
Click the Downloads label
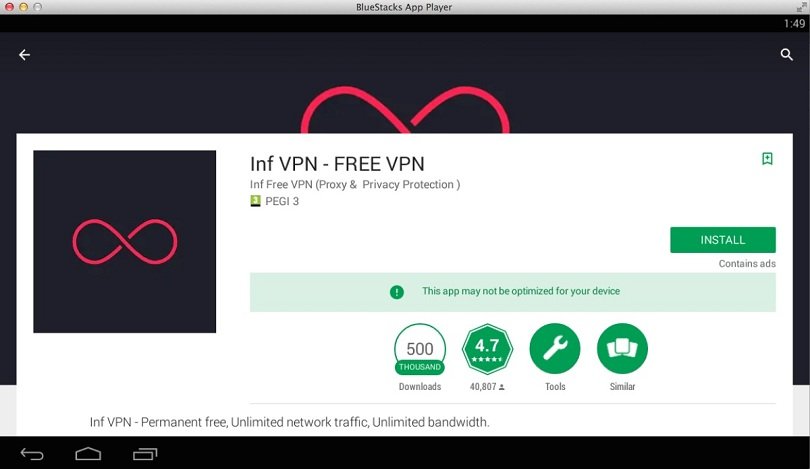click(x=420, y=386)
